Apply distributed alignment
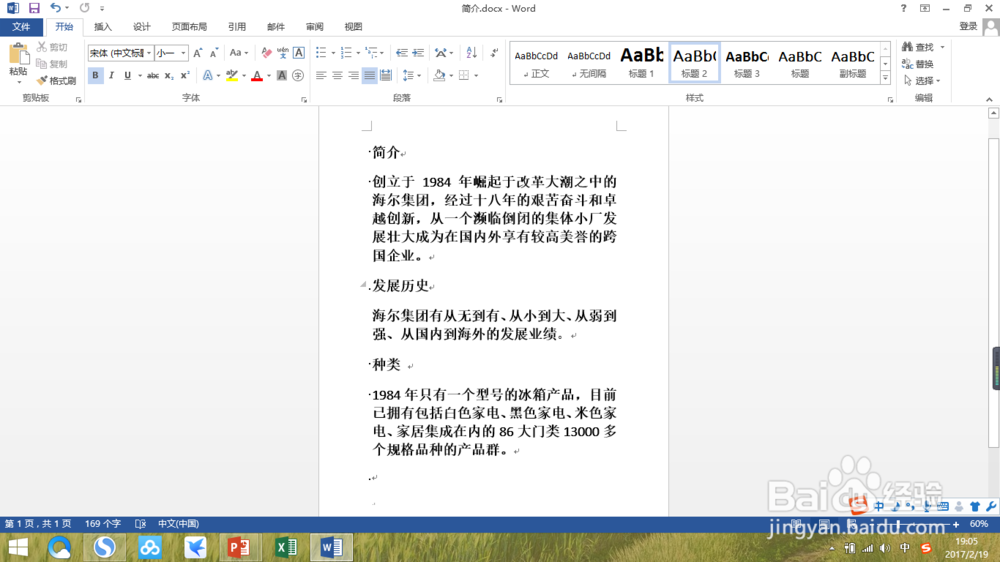Viewport: 1000px width, 562px height. click(386, 75)
